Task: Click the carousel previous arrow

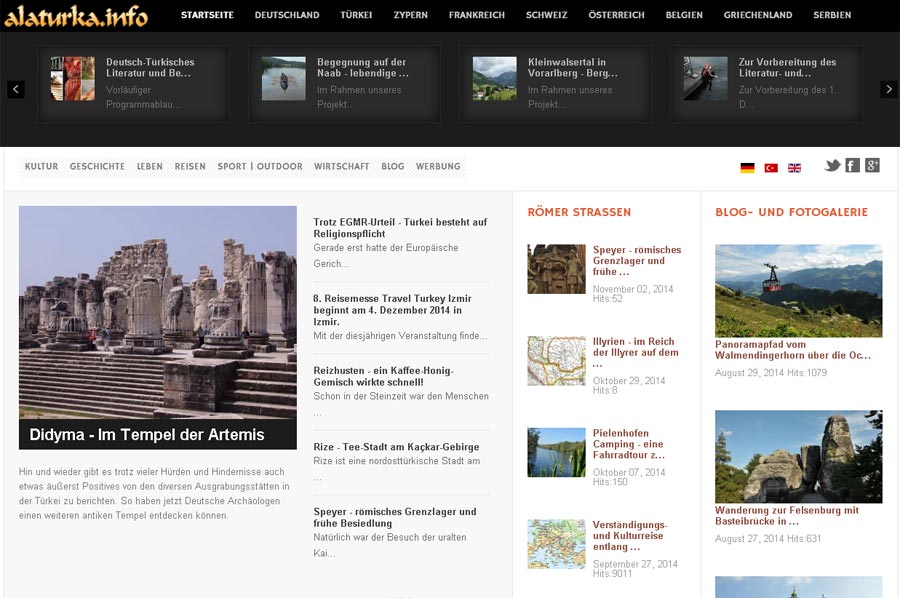Action: tap(16, 89)
